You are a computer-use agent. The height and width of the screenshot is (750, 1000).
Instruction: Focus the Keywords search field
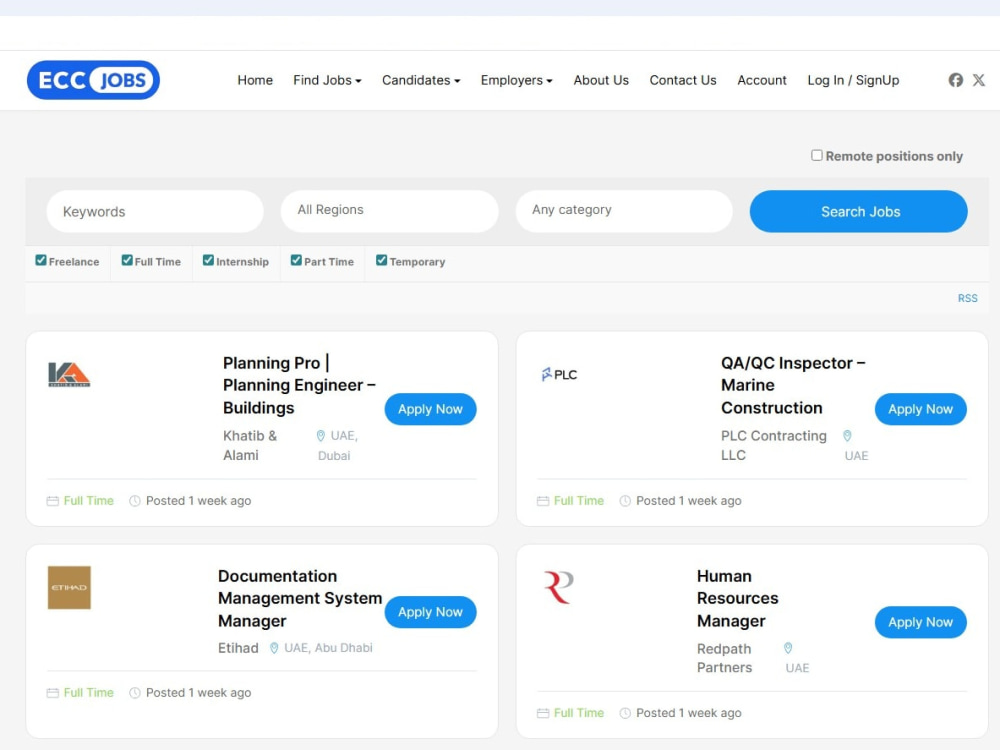(x=155, y=212)
